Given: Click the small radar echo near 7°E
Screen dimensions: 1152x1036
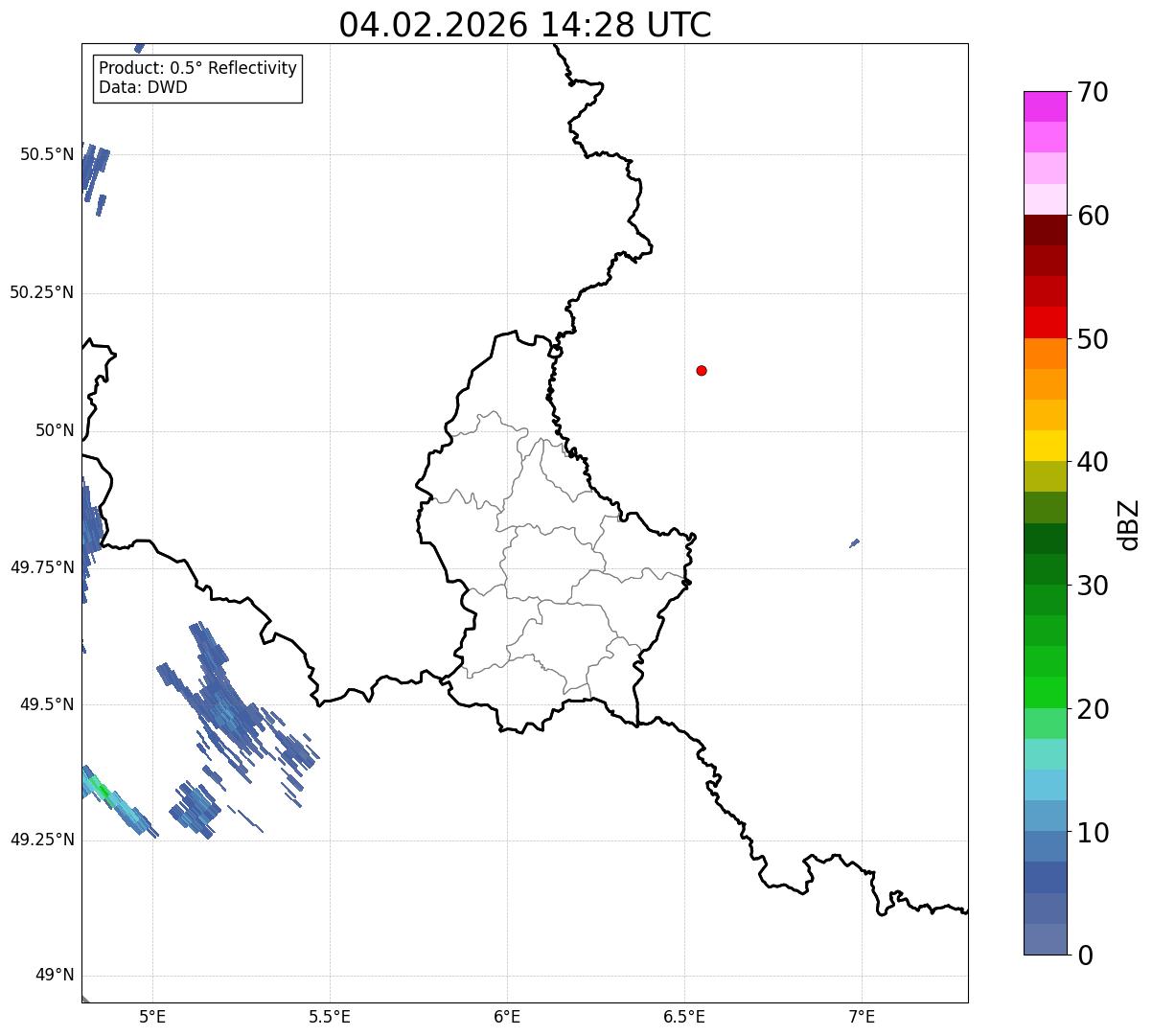Looking at the screenshot, I should pos(854,543).
